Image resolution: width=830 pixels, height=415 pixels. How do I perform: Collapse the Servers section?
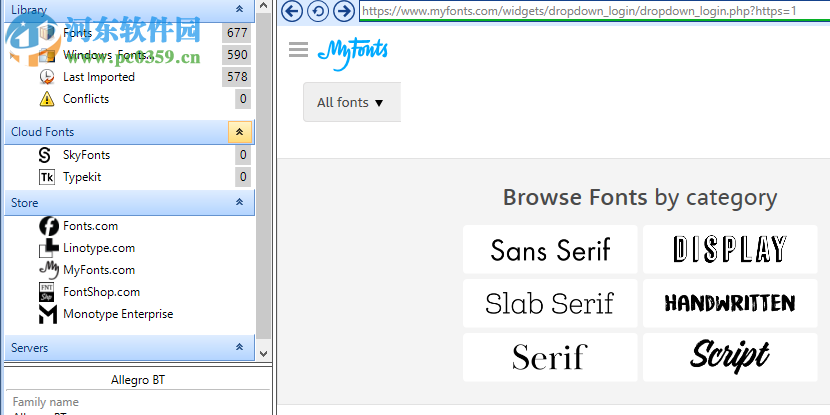239,347
